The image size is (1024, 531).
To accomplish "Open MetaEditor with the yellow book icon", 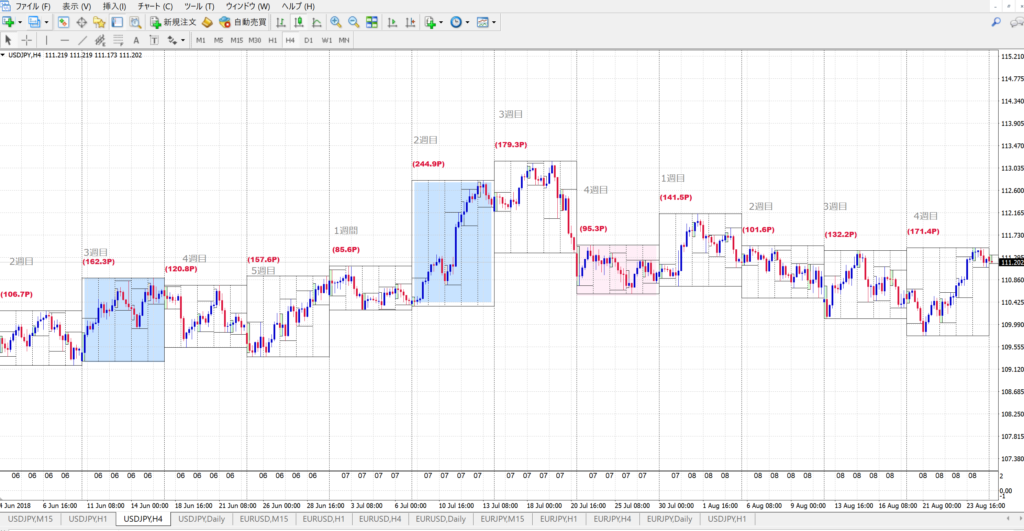I will click(207, 22).
